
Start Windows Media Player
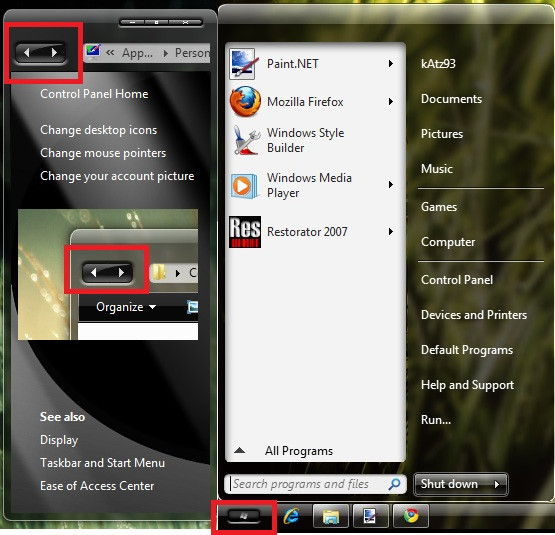(311, 185)
